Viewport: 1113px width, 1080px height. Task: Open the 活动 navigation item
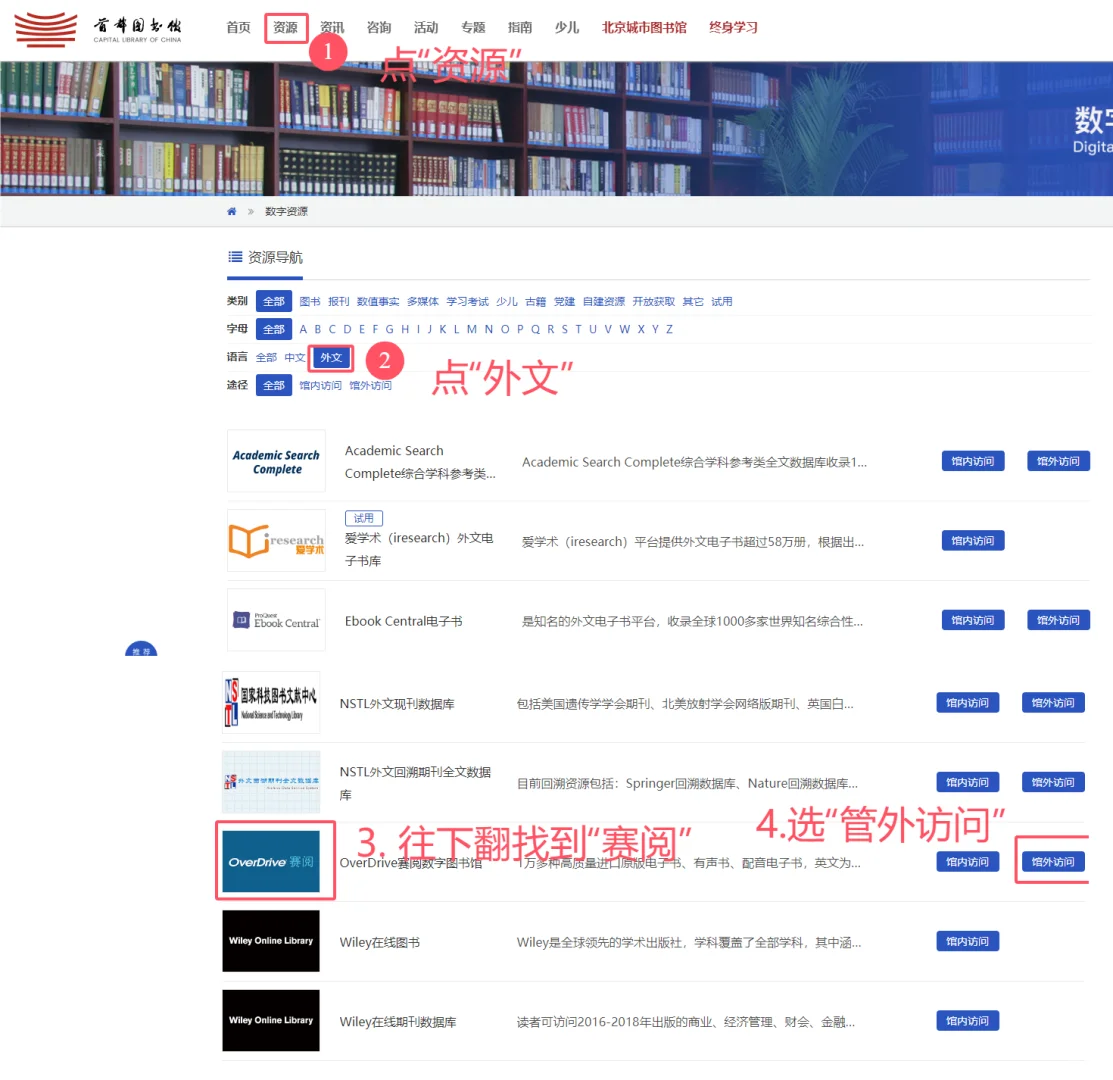(x=426, y=28)
